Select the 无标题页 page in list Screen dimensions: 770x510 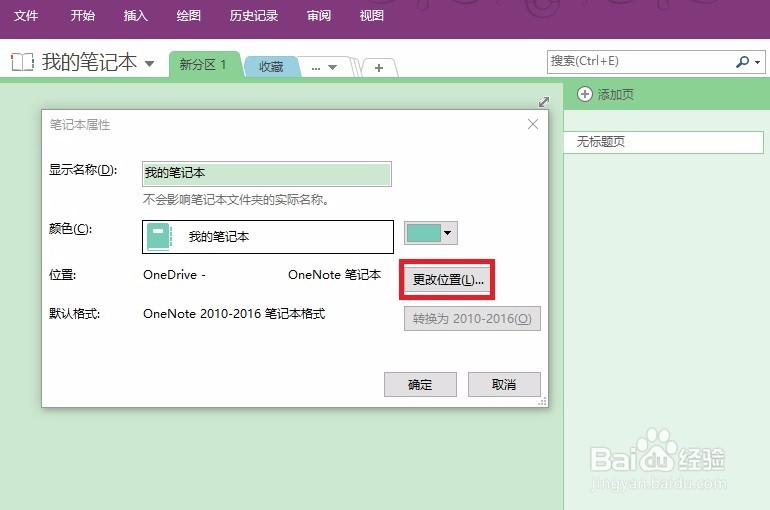tap(663, 142)
